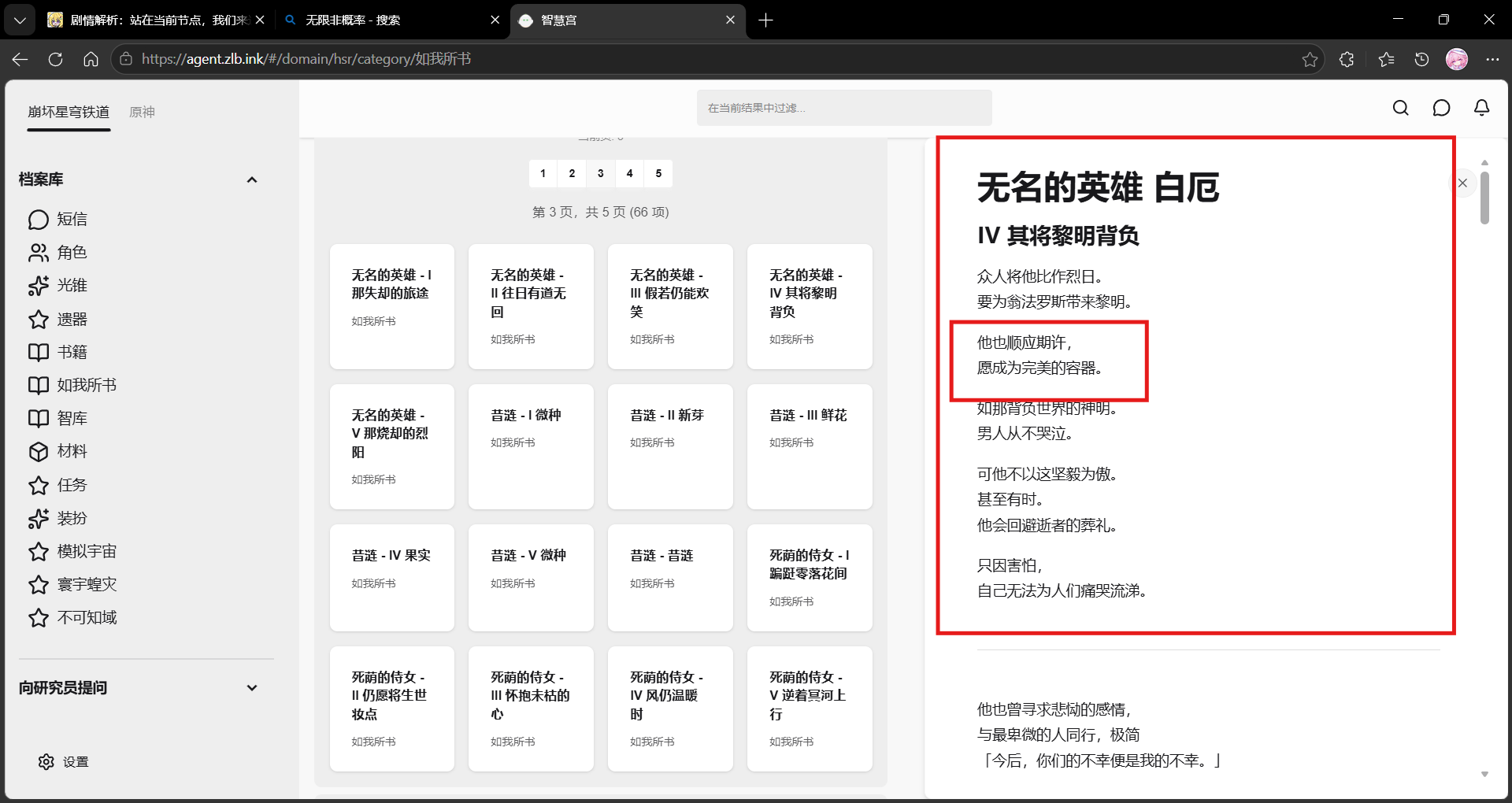Open the 如我所书 book icon

[39, 385]
